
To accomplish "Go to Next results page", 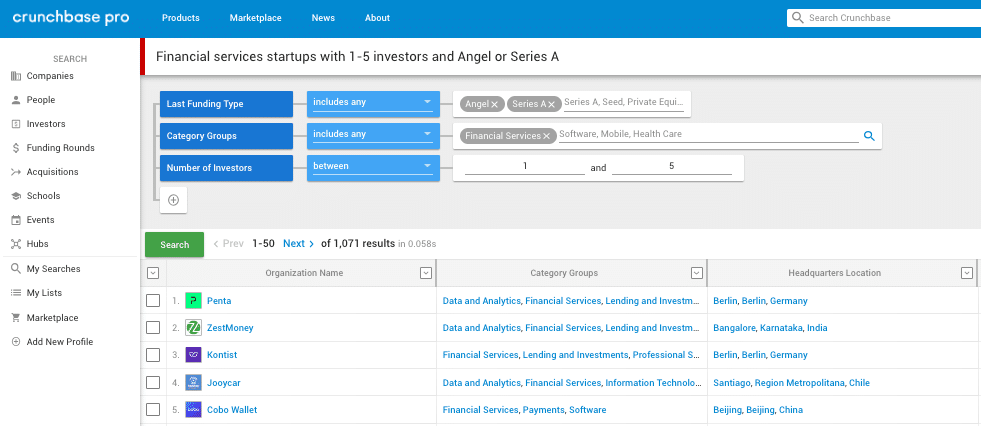I will pos(298,243).
